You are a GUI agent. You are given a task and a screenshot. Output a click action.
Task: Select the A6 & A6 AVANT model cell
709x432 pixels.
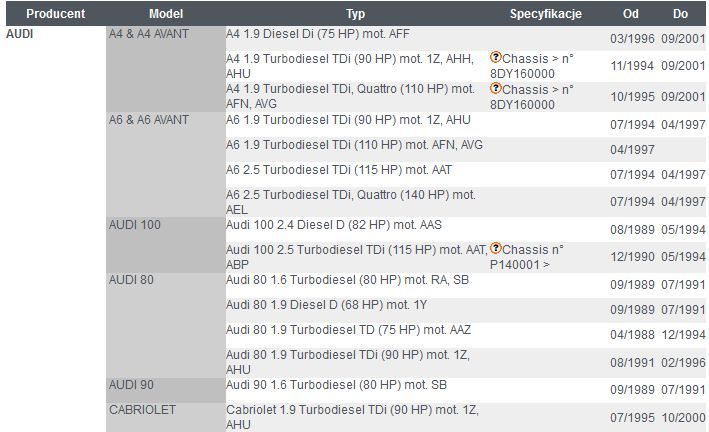[x=166, y=165]
